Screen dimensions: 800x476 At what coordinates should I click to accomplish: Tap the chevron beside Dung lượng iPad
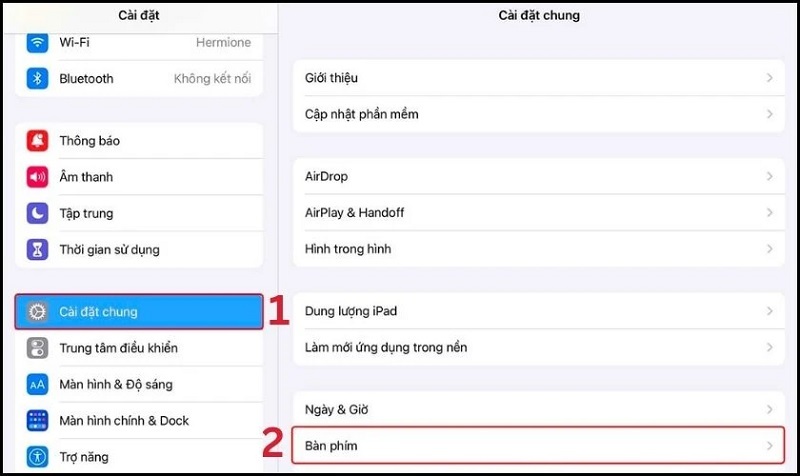(x=769, y=311)
